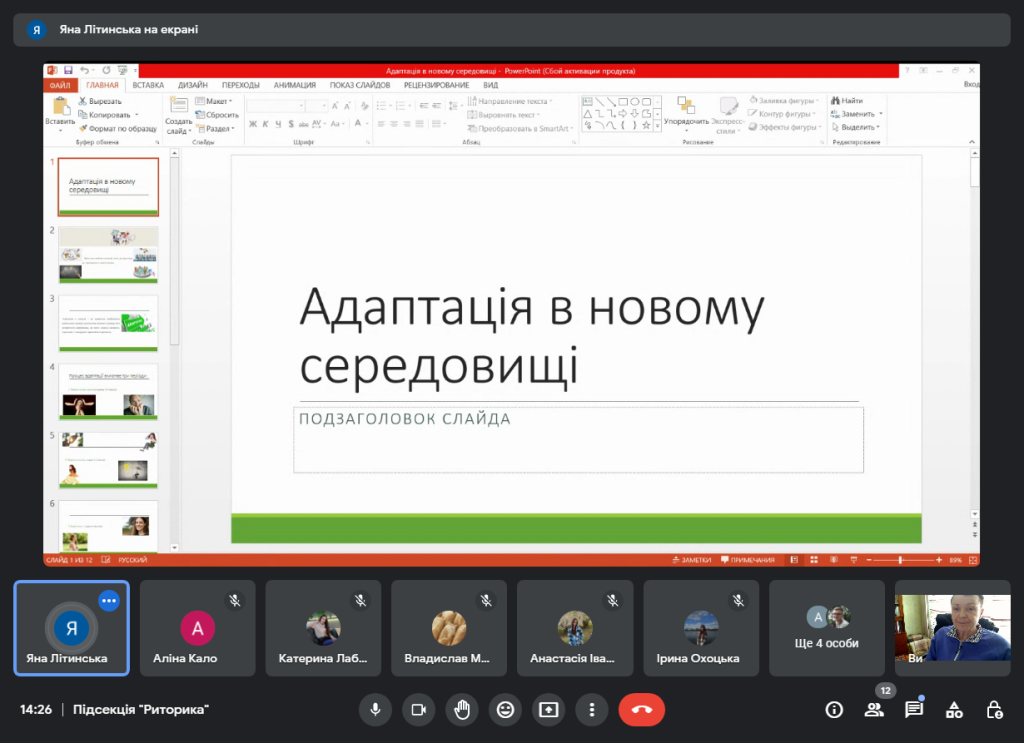
Task: Open the host controls lock icon
Action: [994, 709]
